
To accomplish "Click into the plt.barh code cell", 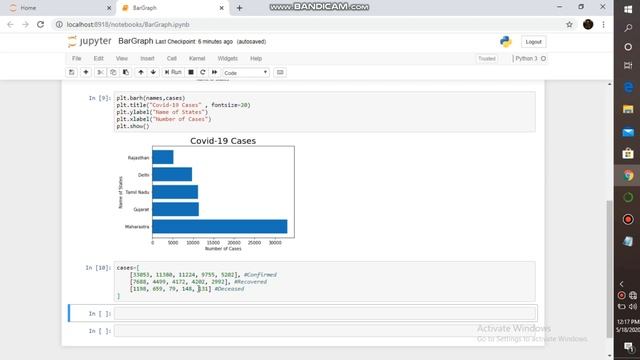I will tap(324, 112).
